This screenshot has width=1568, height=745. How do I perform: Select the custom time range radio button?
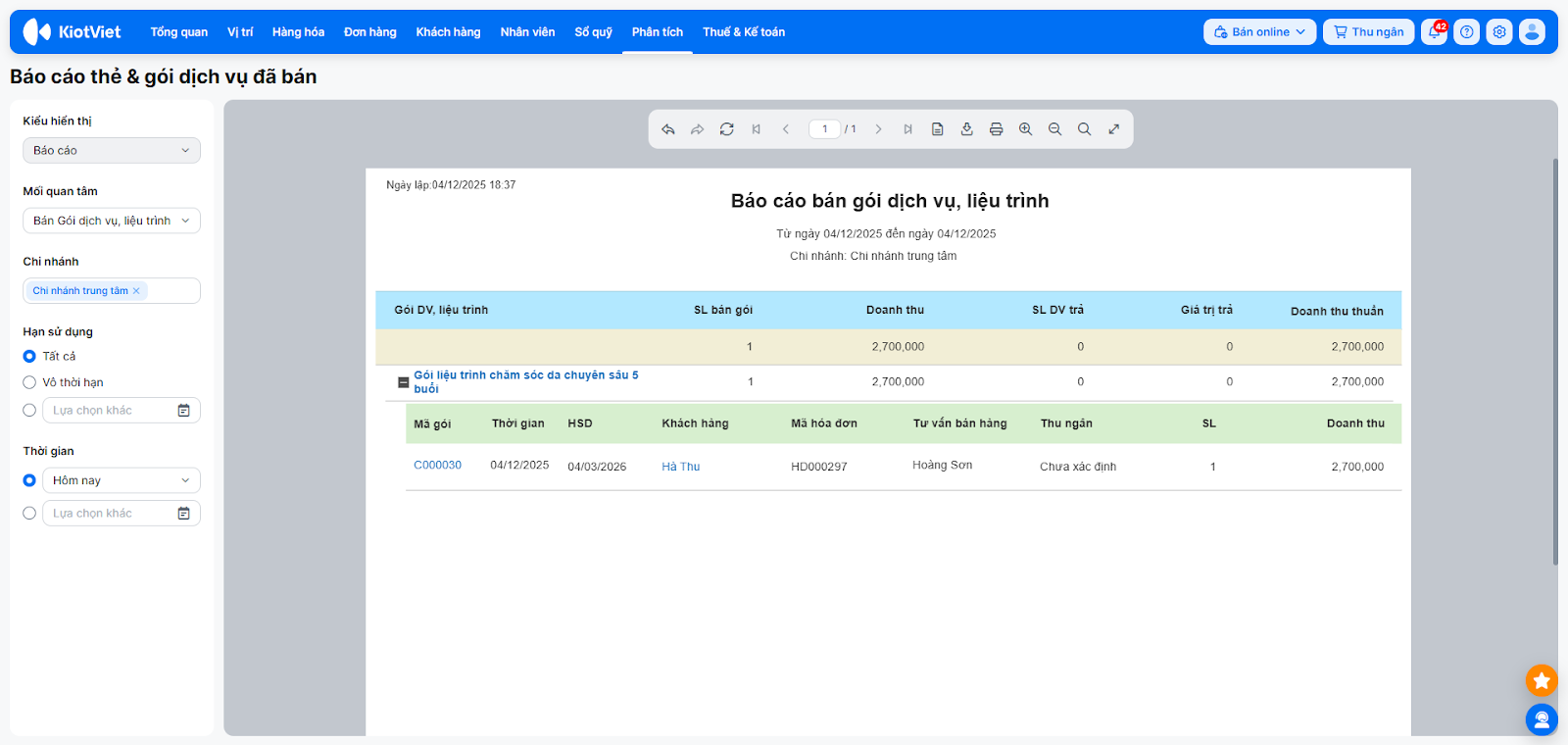(29, 513)
